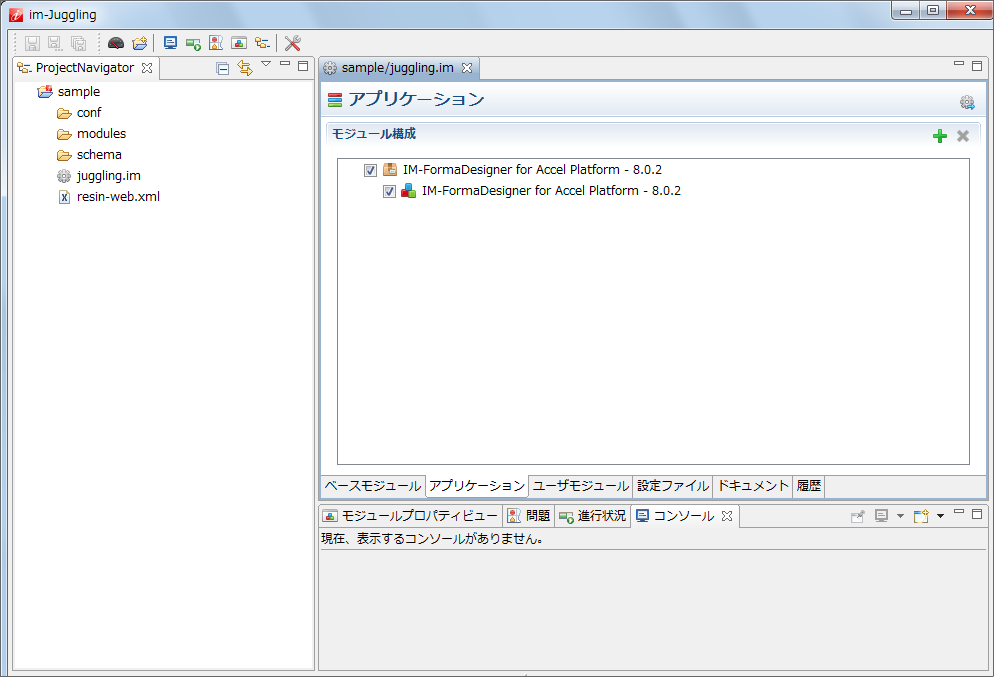Remove module with gray X icon
Screen dimensions: 994x677
click(x=963, y=136)
